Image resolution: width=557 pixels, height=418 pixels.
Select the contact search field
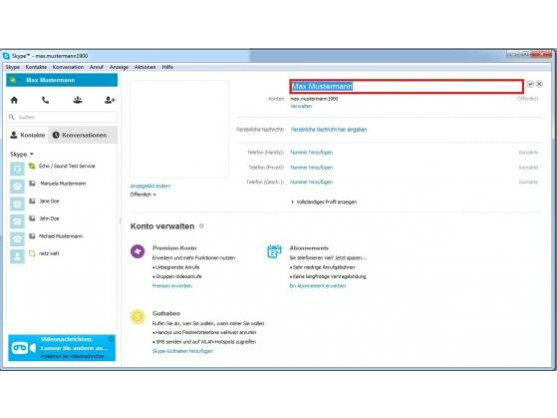click(62, 117)
